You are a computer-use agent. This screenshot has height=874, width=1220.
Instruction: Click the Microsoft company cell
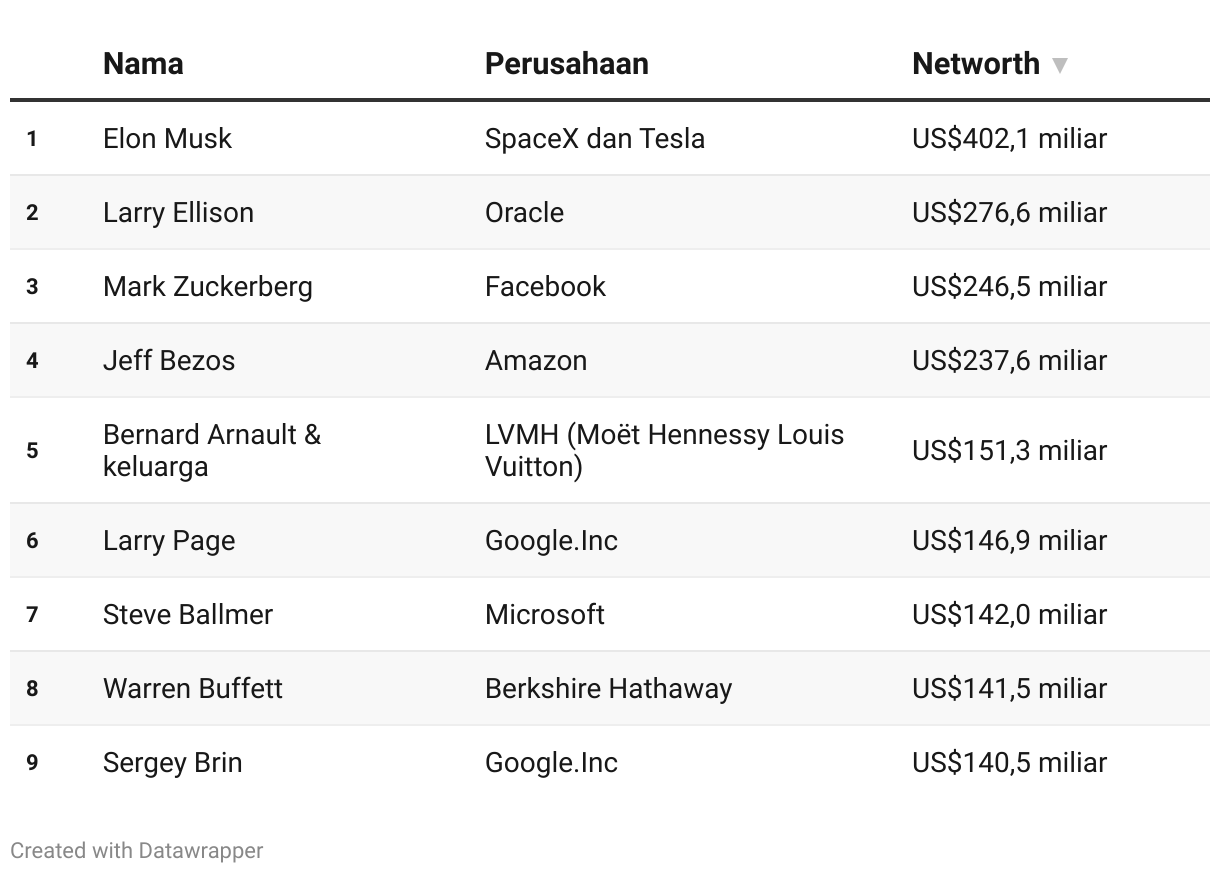pyautogui.click(x=545, y=614)
